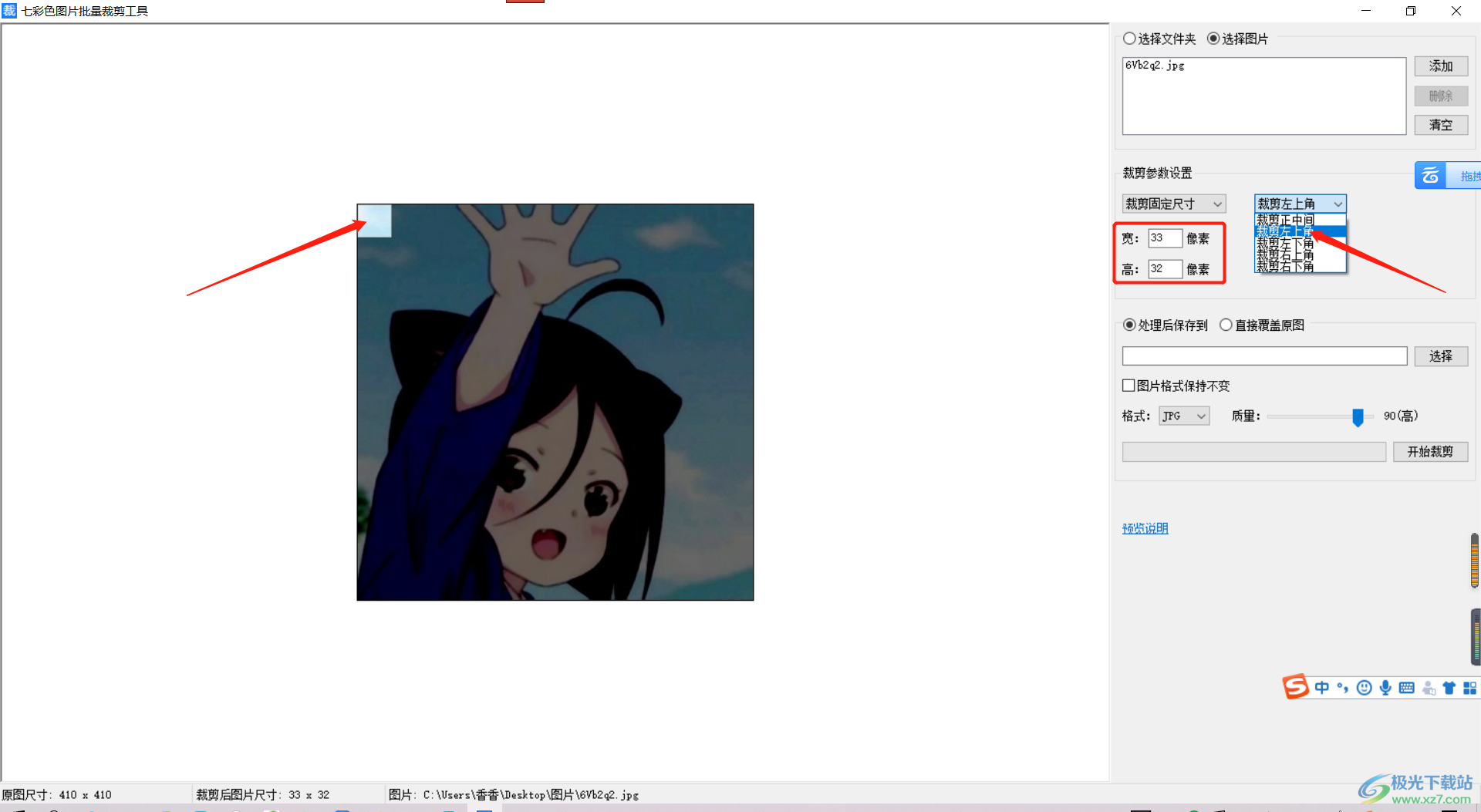This screenshot has width=1481, height=812.
Task: Click the 质量 quality slider handle
Action: tap(1358, 416)
